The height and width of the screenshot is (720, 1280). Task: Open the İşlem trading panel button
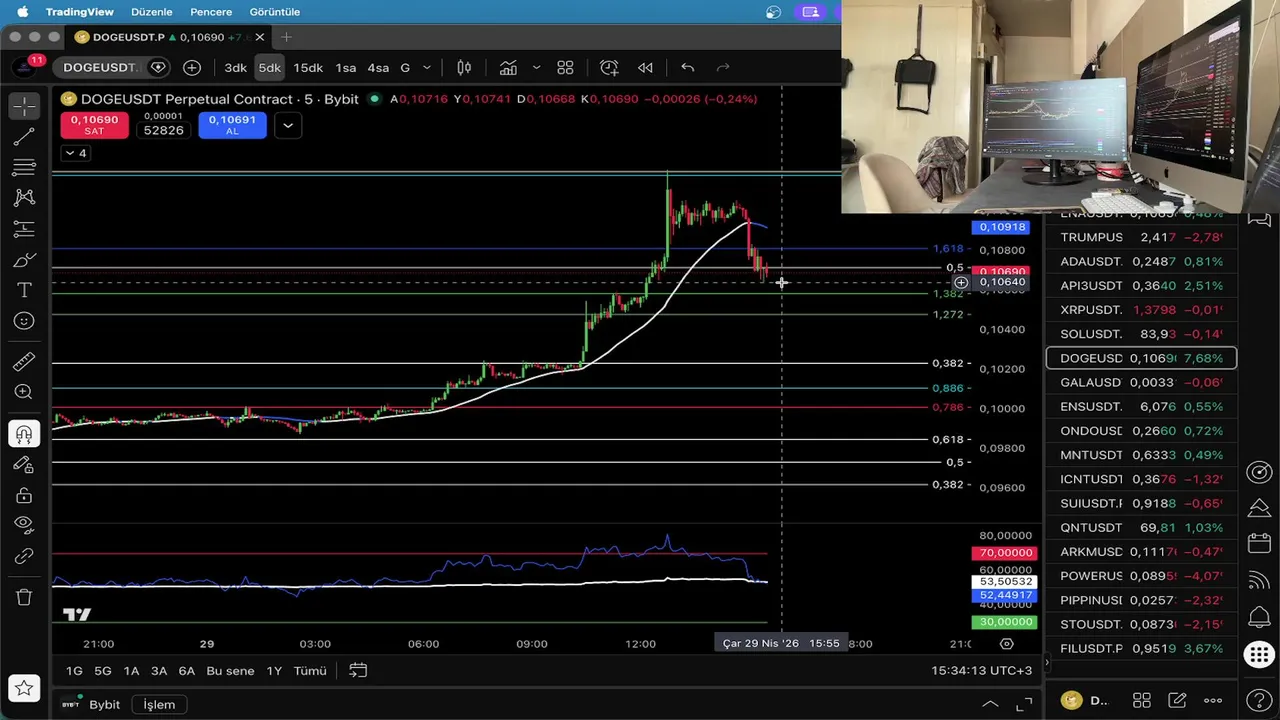pyautogui.click(x=159, y=705)
